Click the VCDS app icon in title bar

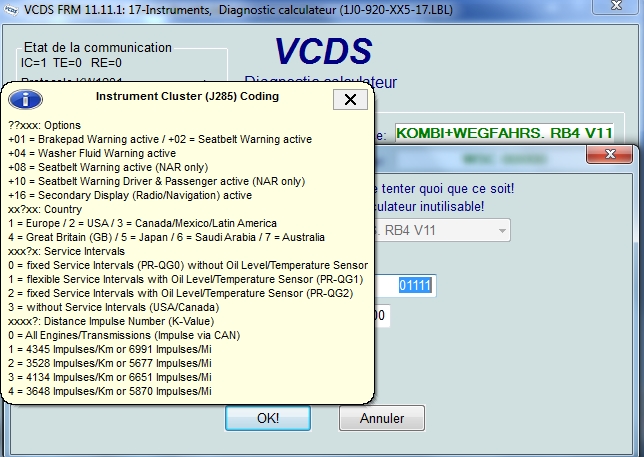click(11, 10)
